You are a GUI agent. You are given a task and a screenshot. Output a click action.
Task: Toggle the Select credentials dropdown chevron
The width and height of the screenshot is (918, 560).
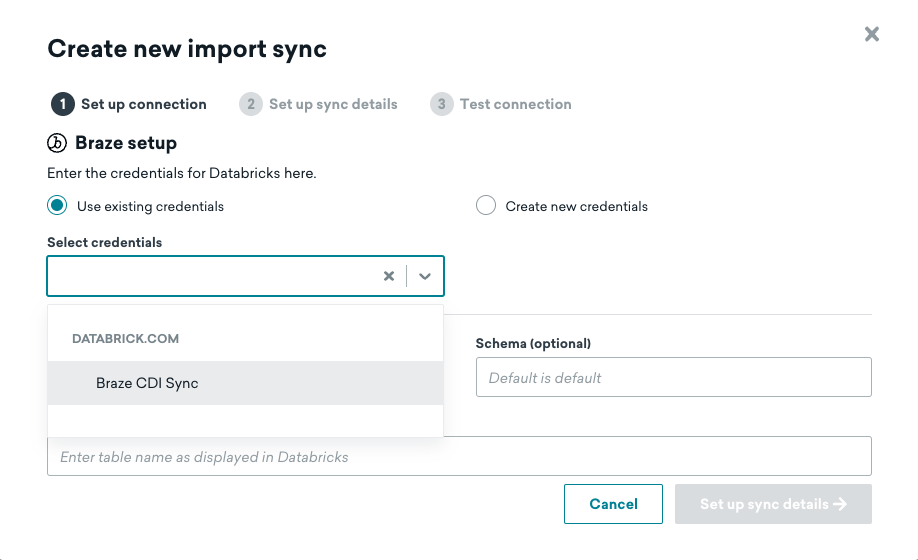pyautogui.click(x=425, y=276)
